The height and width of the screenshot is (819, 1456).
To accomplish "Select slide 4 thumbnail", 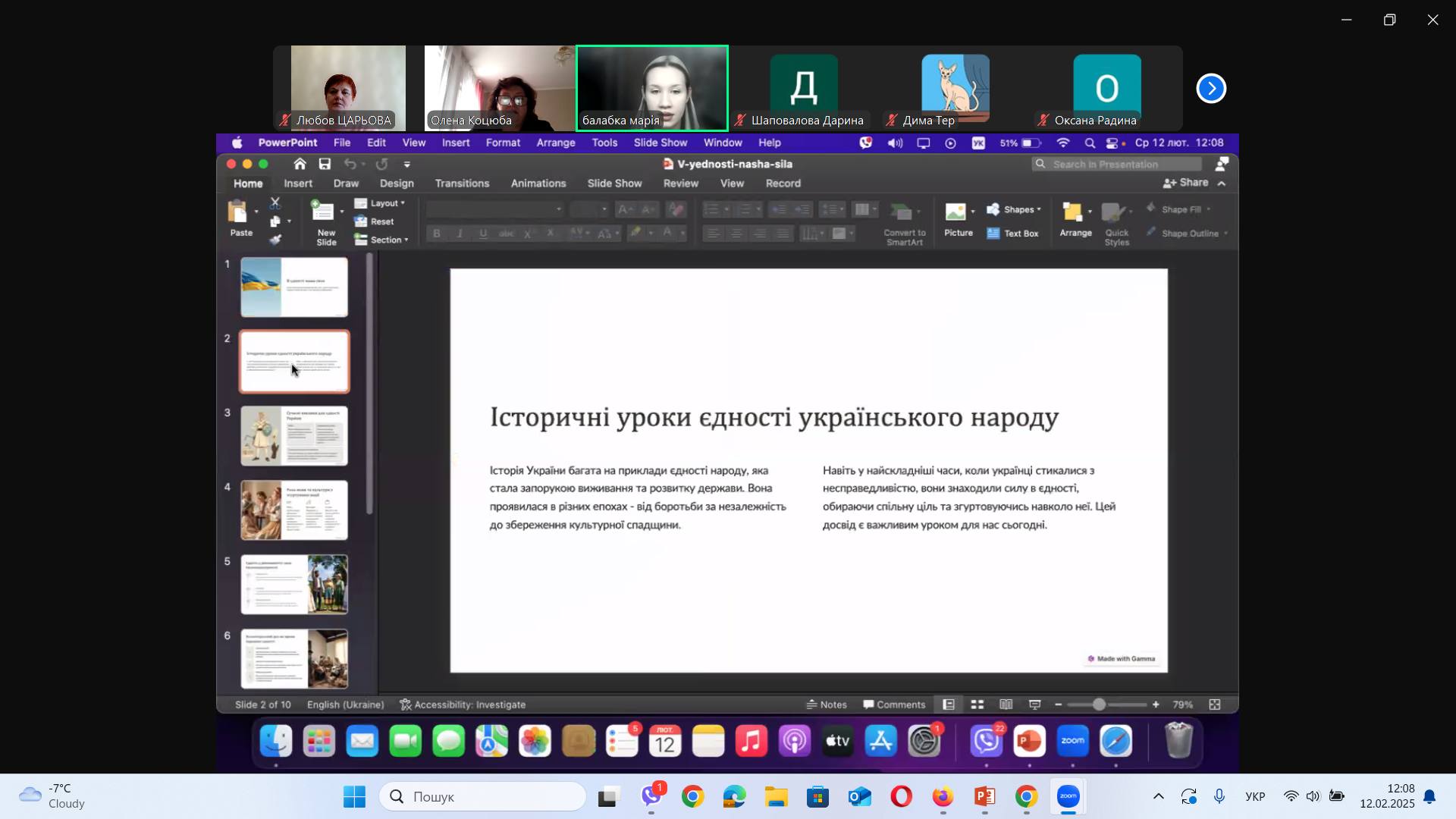I will 294,510.
